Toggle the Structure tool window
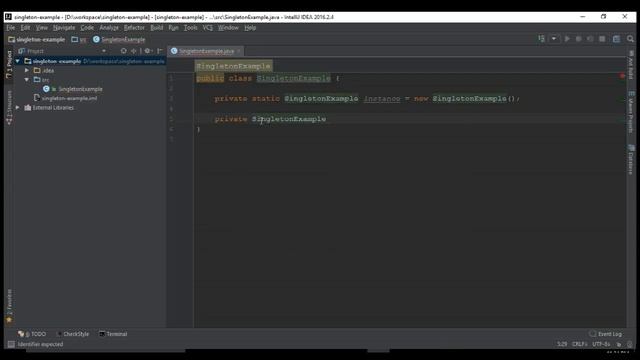The height and width of the screenshot is (360, 640). point(9,107)
